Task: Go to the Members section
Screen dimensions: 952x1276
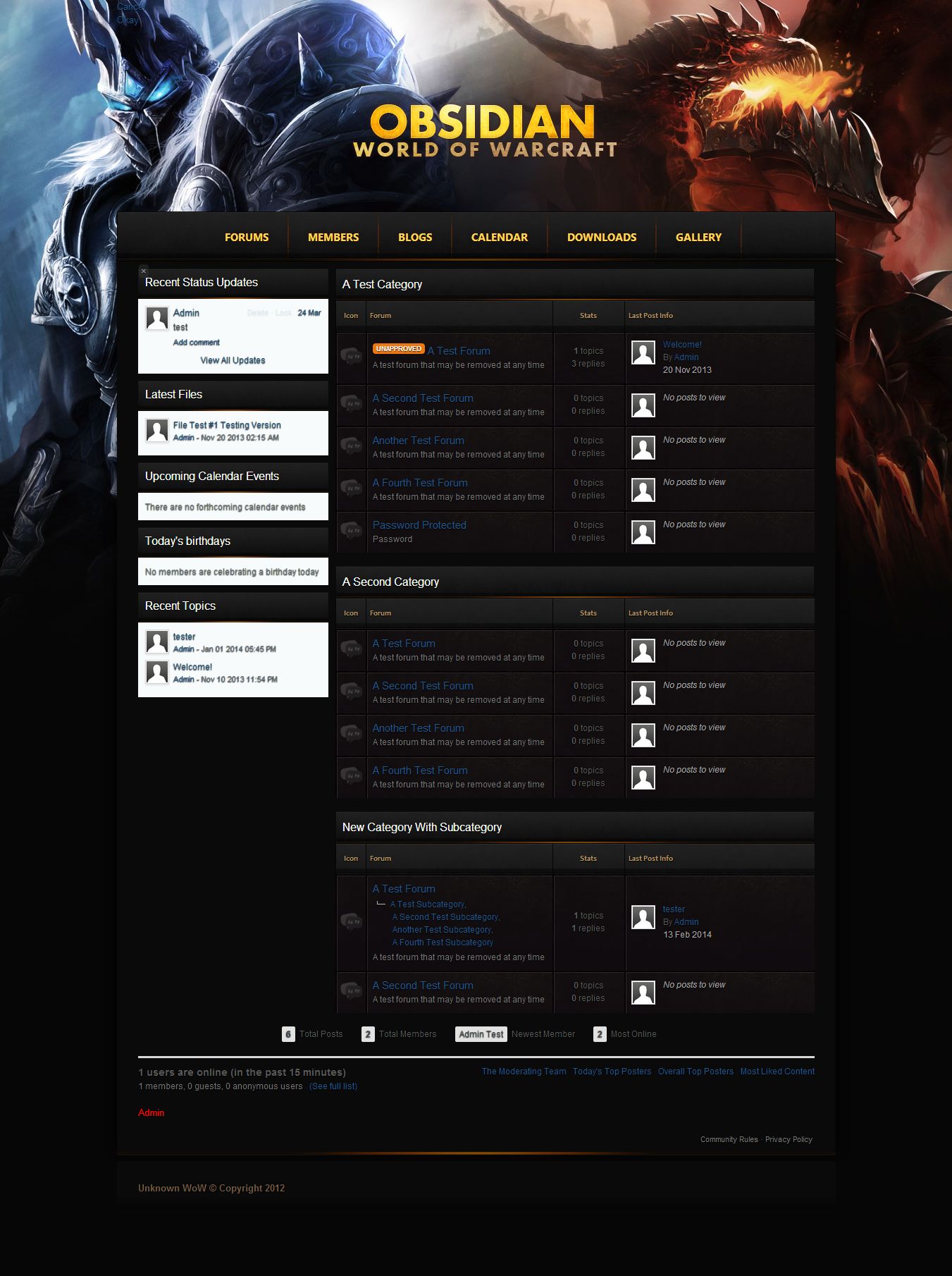Action: pos(333,238)
